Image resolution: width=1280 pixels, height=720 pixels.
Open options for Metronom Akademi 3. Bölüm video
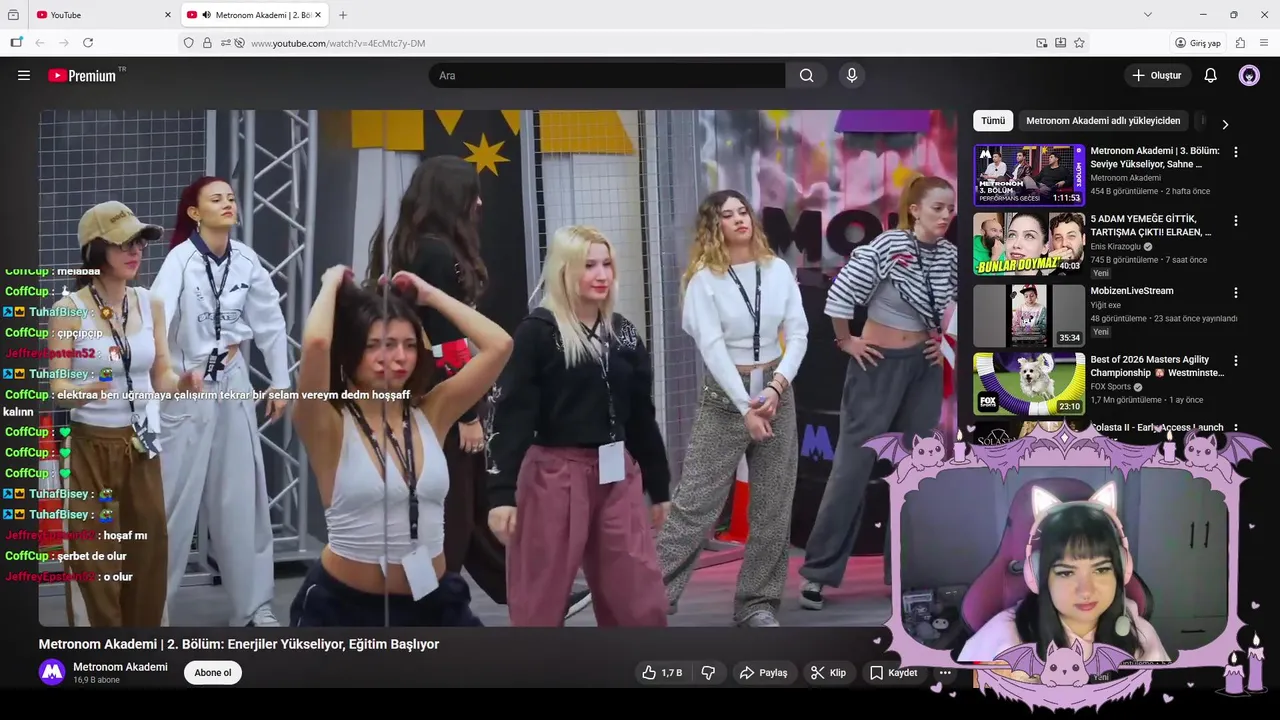pos(1236,152)
